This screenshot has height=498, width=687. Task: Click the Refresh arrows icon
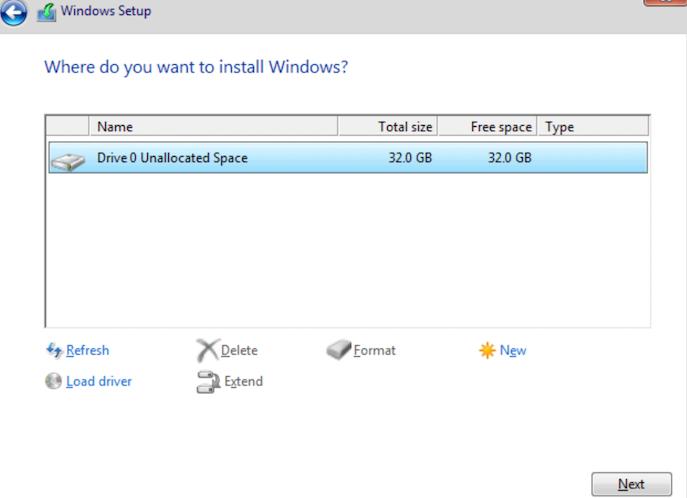54,350
